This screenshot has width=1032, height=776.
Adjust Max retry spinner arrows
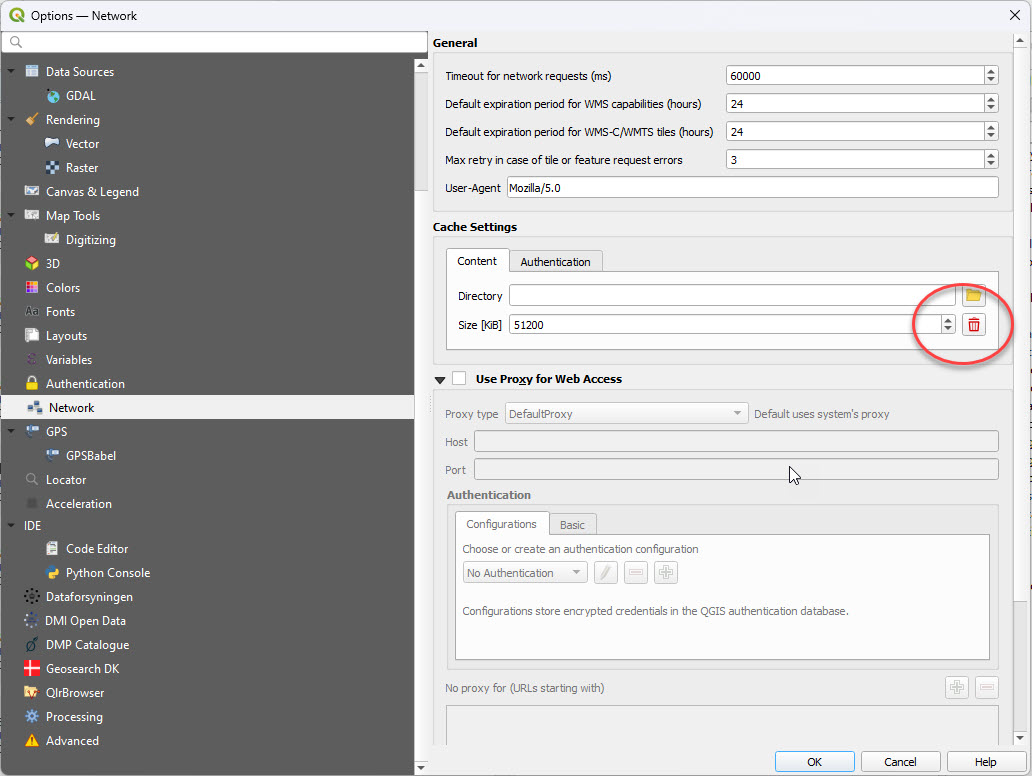[x=991, y=159]
